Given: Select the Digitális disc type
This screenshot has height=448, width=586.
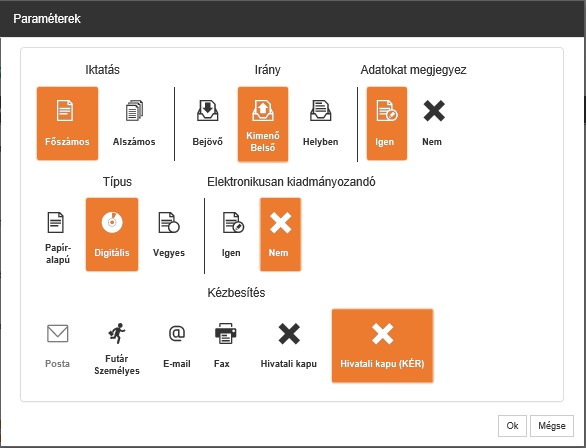Looking at the screenshot, I should click(112, 235).
